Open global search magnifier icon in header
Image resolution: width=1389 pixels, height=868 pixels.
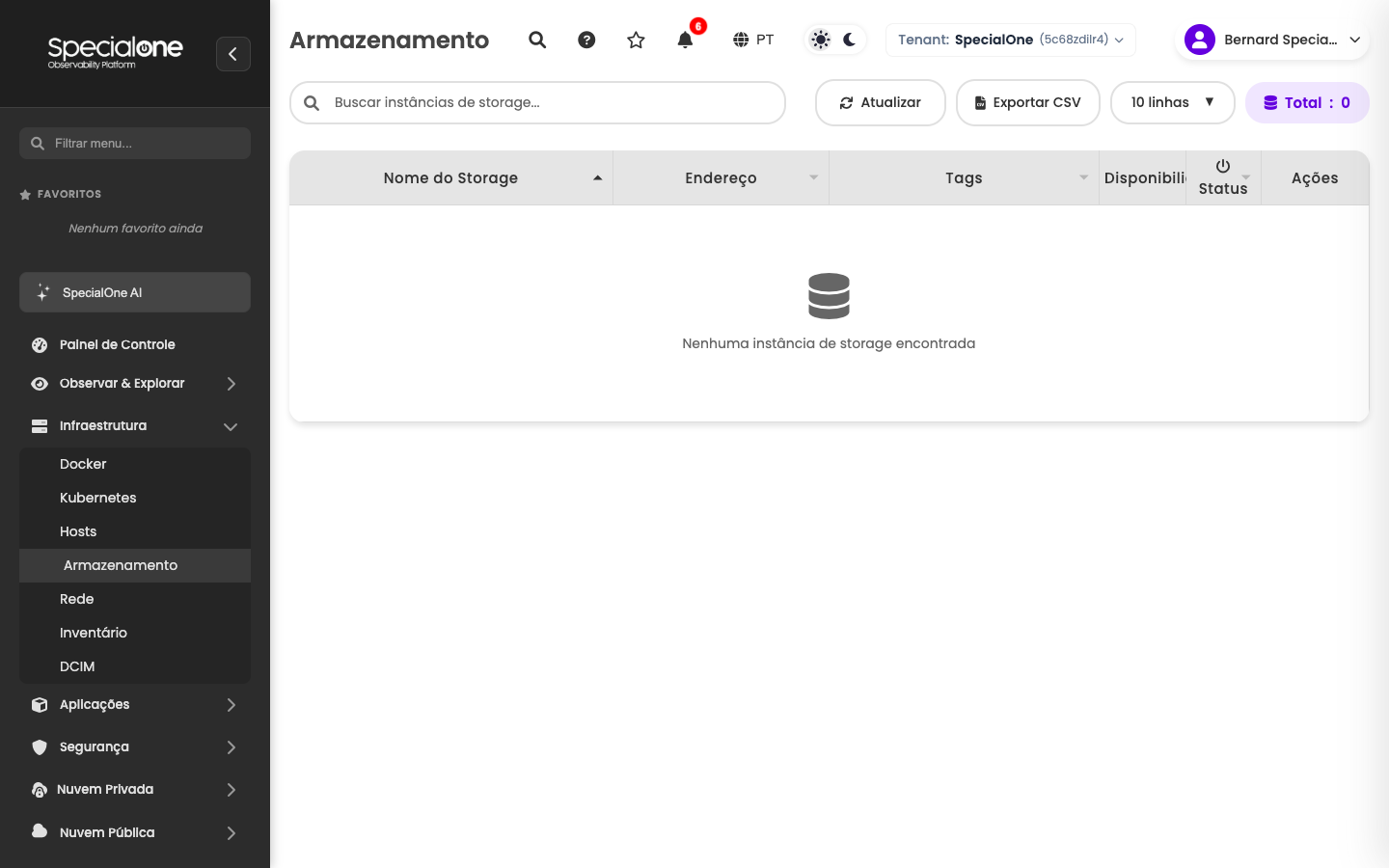click(537, 40)
